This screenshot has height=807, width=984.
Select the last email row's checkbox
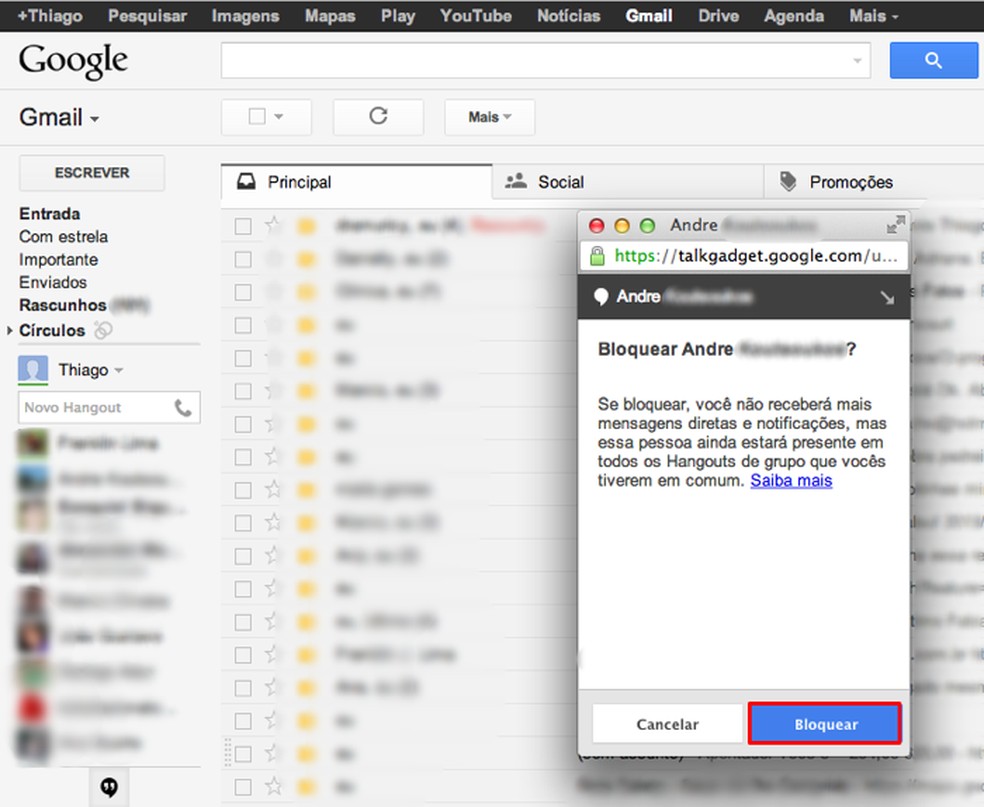(243, 787)
